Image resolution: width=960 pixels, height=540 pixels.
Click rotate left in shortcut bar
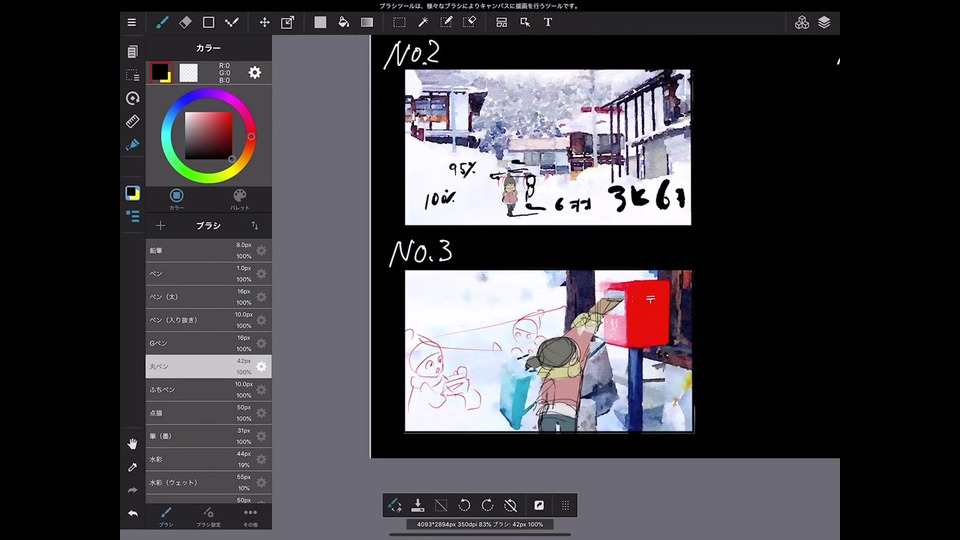coord(464,505)
